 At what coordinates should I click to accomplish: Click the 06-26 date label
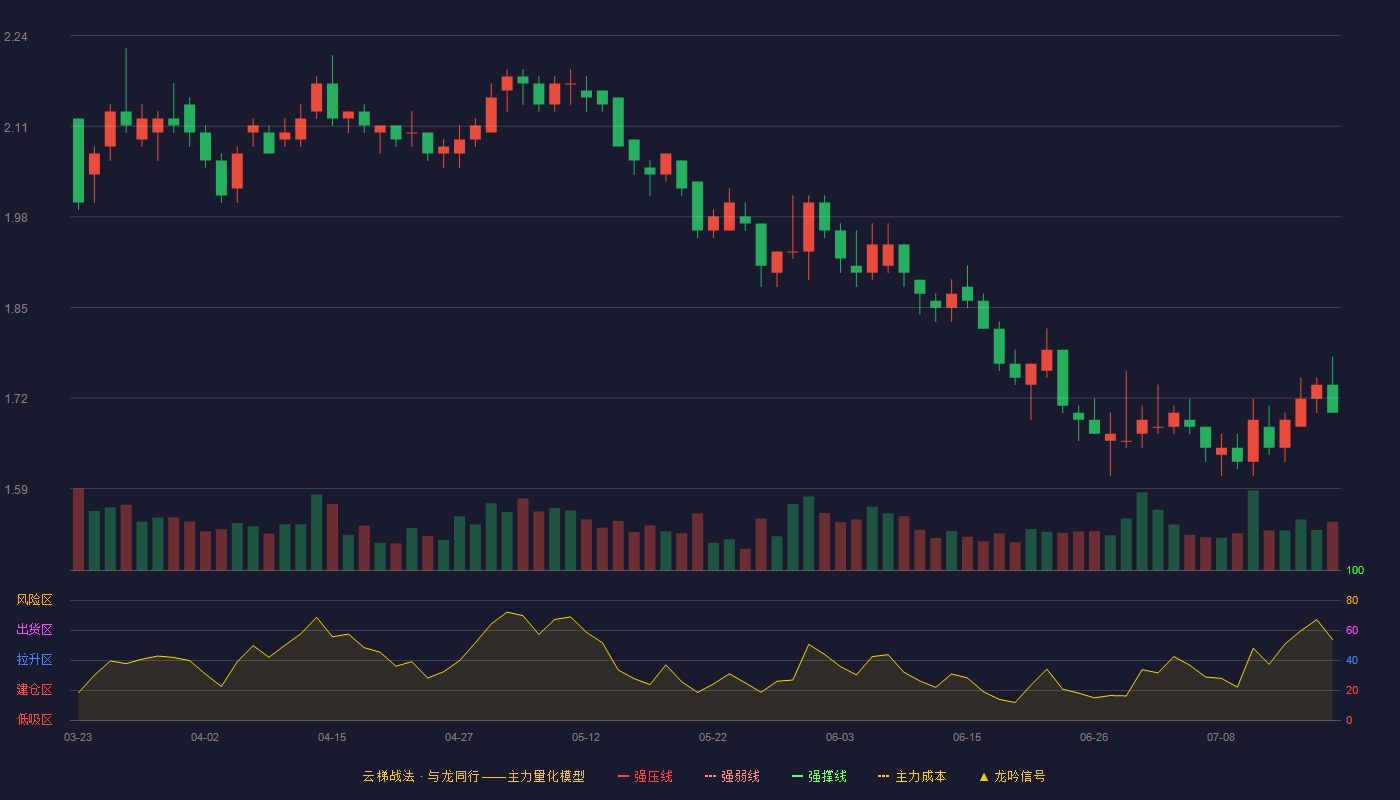[1094, 737]
